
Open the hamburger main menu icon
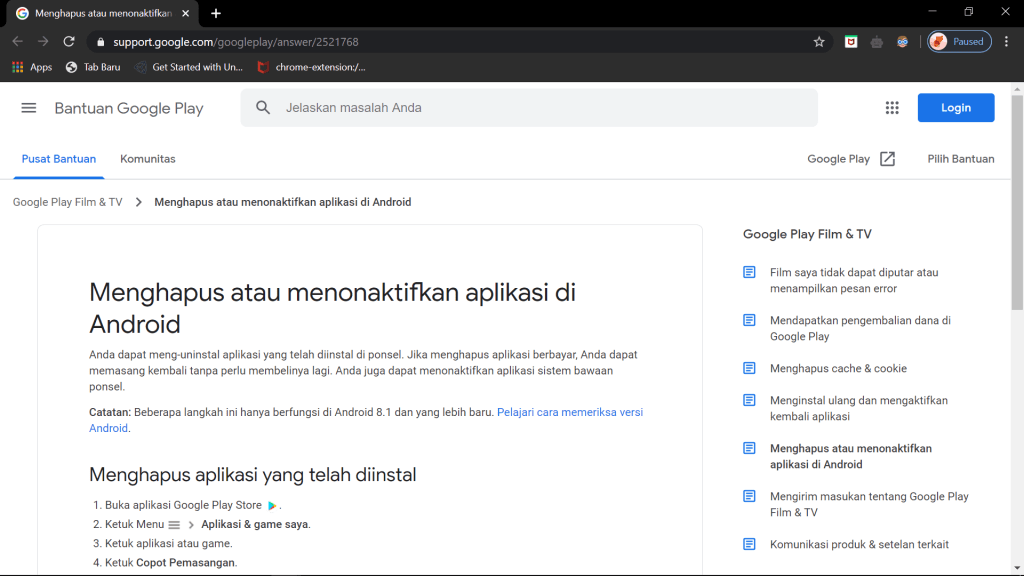[x=29, y=108]
